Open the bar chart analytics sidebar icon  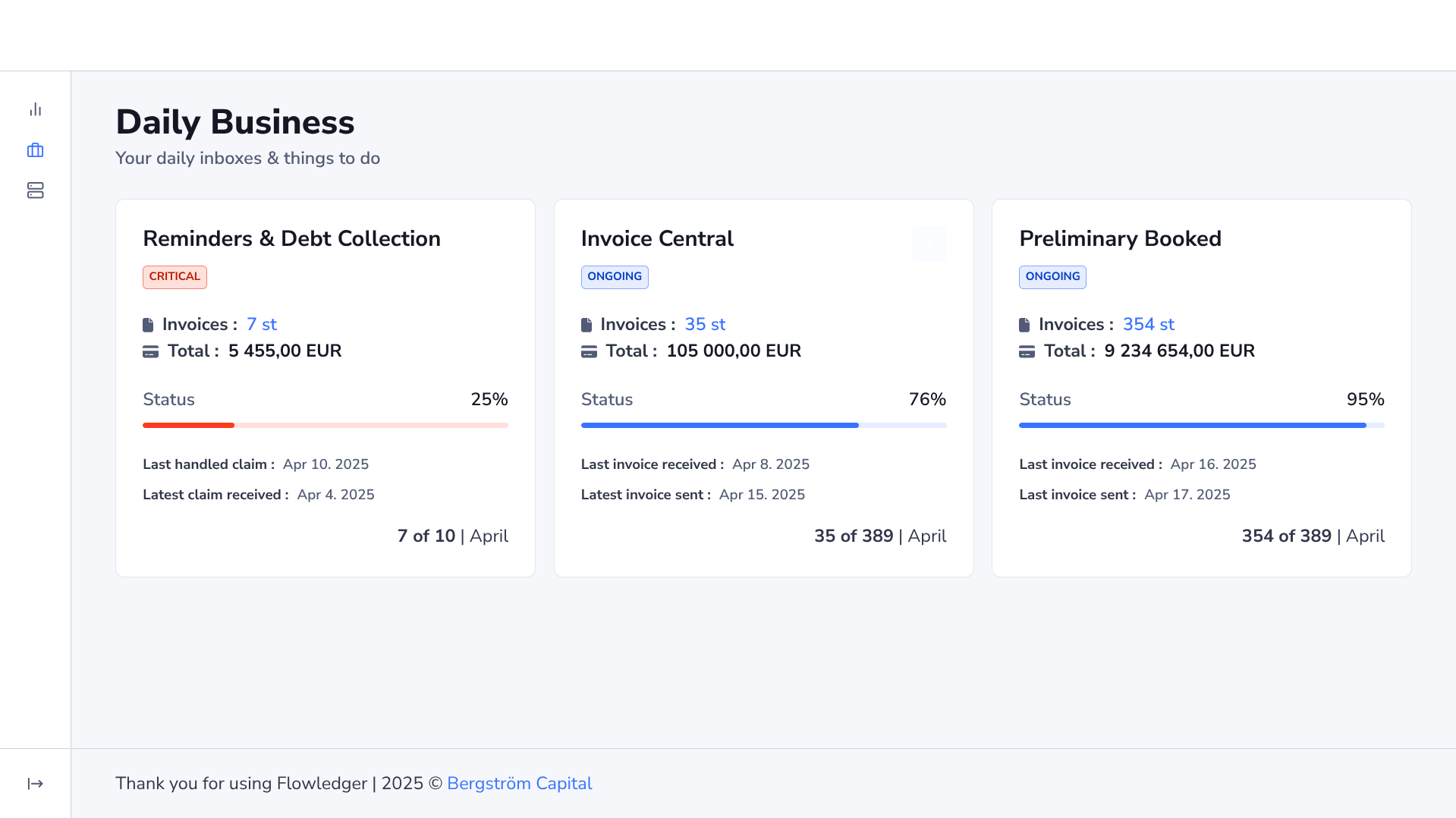coord(35,110)
